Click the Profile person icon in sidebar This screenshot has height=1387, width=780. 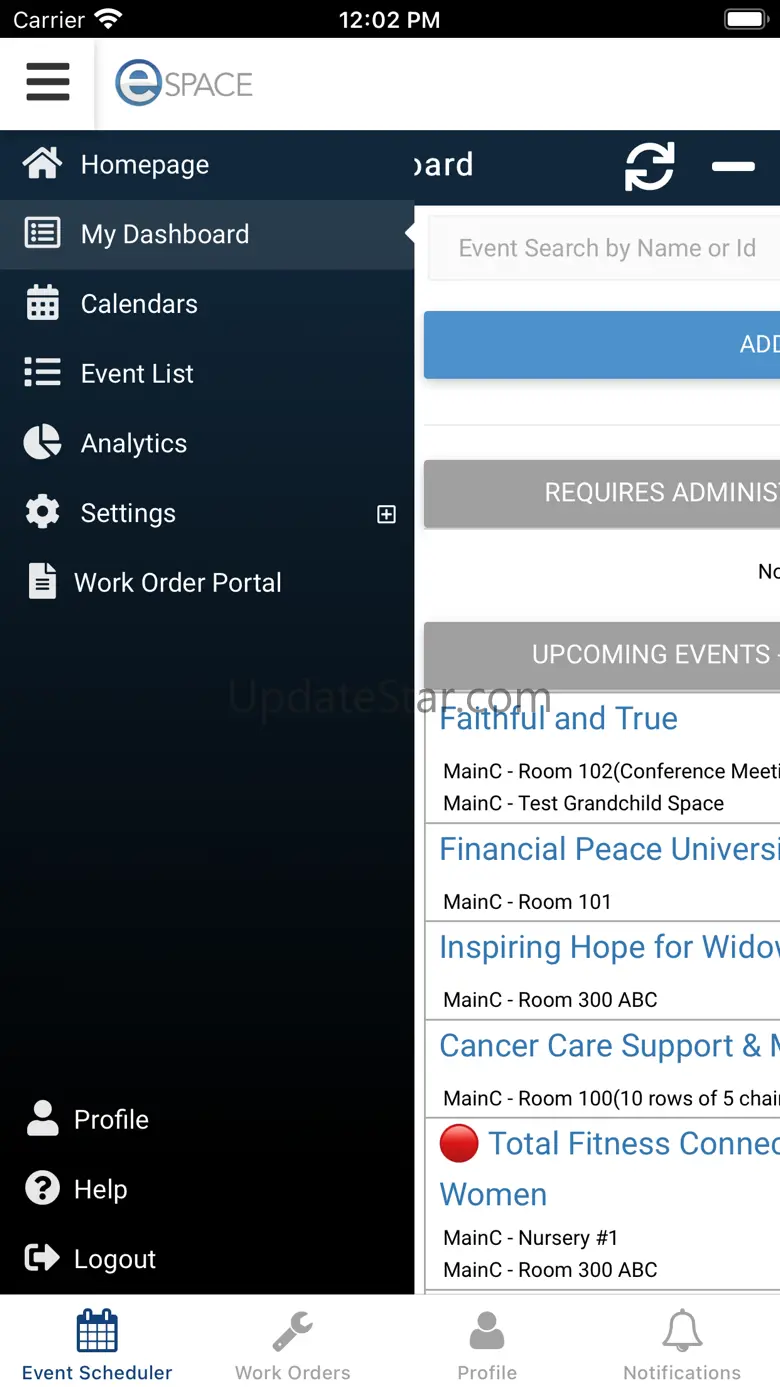point(42,1119)
